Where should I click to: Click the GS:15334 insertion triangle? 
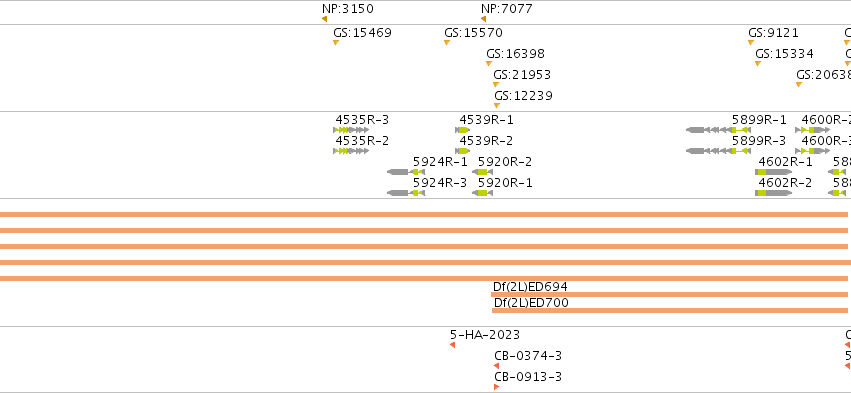click(758, 64)
